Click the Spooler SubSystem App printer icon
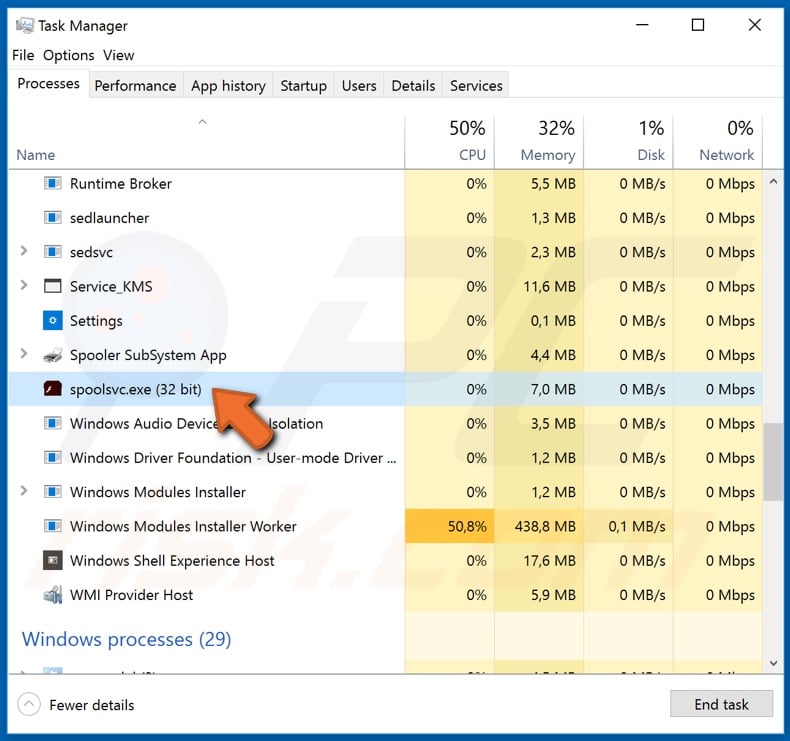The height and width of the screenshot is (741, 790). pyautogui.click(x=52, y=355)
